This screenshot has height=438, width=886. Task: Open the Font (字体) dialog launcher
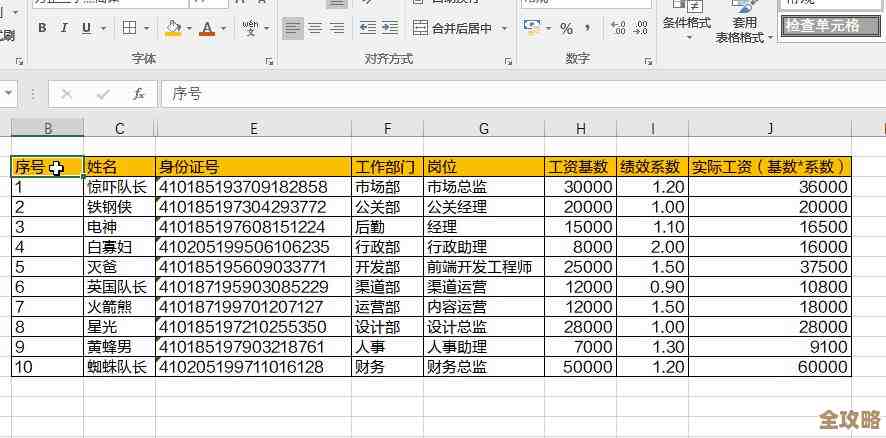click(x=270, y=61)
